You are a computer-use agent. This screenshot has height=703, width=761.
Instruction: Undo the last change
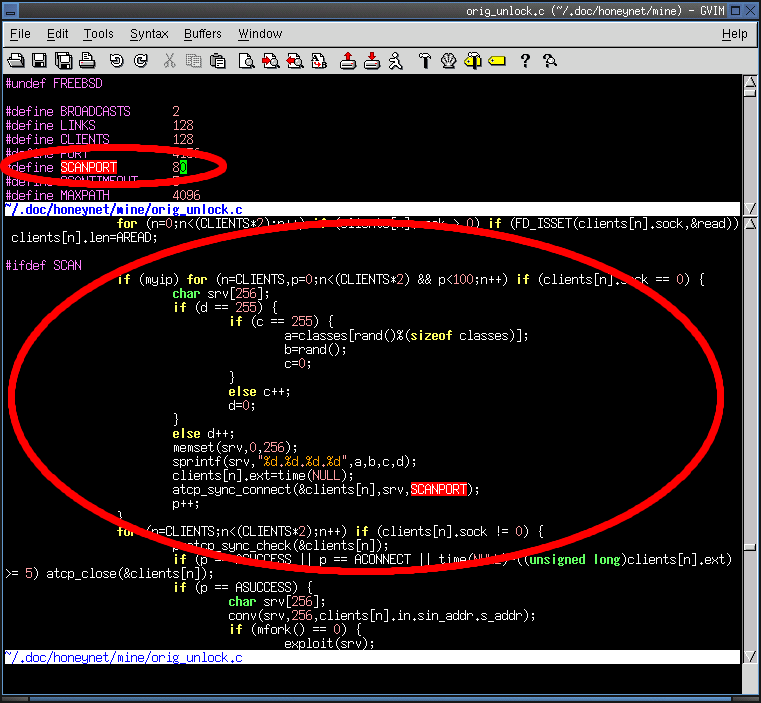pyautogui.click(x=116, y=61)
